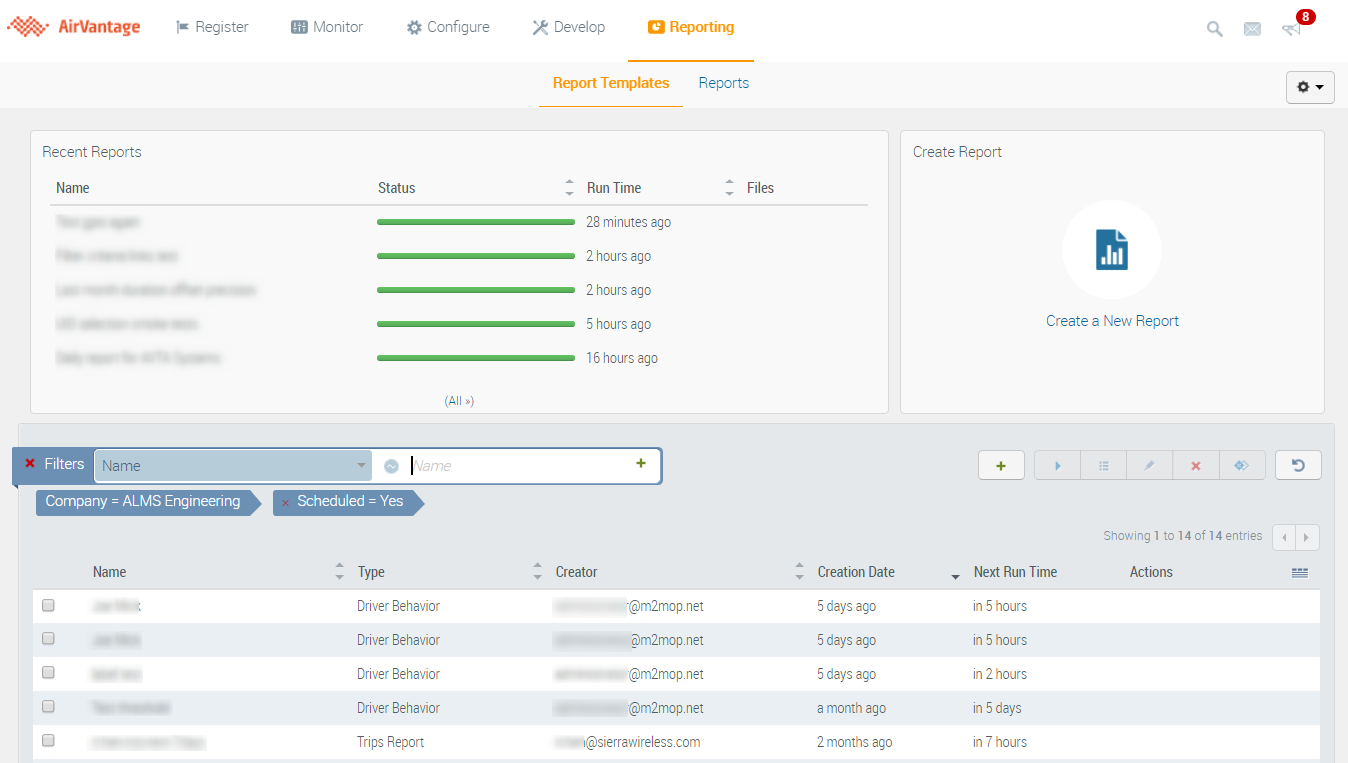
Task: Click the pencil edit template icon
Action: click(1149, 465)
